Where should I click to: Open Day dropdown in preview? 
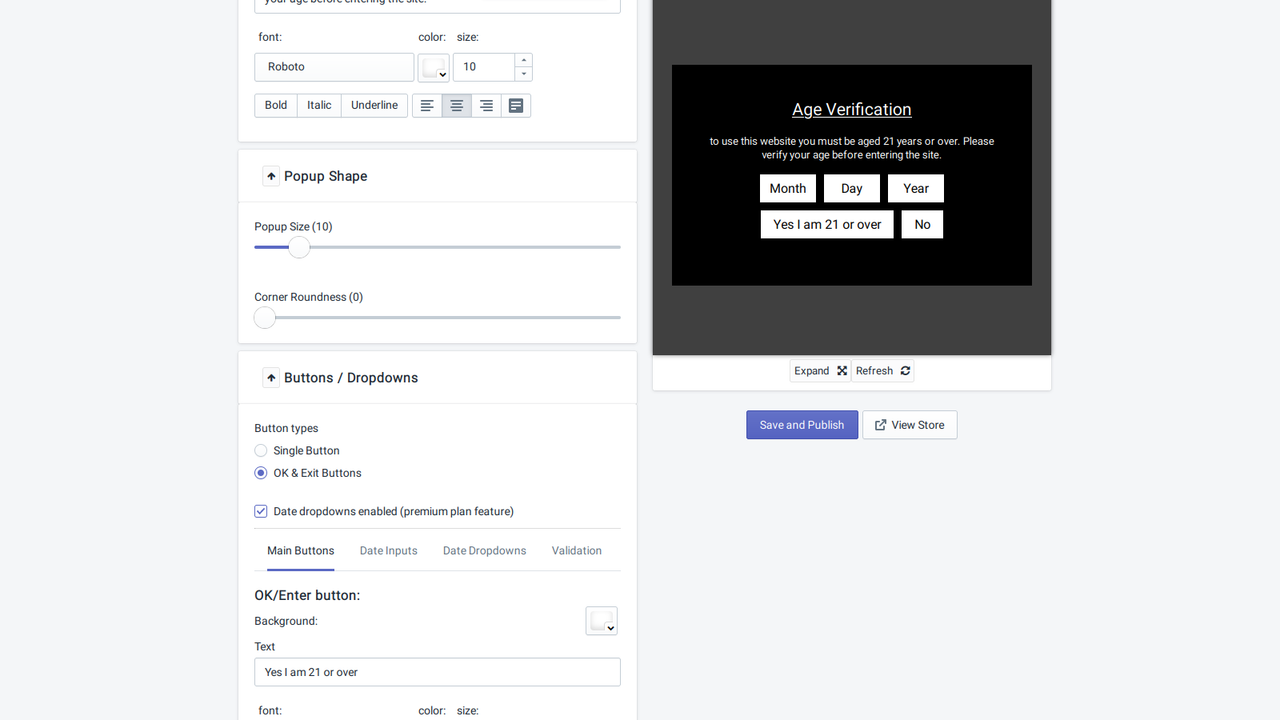pyautogui.click(x=852, y=188)
